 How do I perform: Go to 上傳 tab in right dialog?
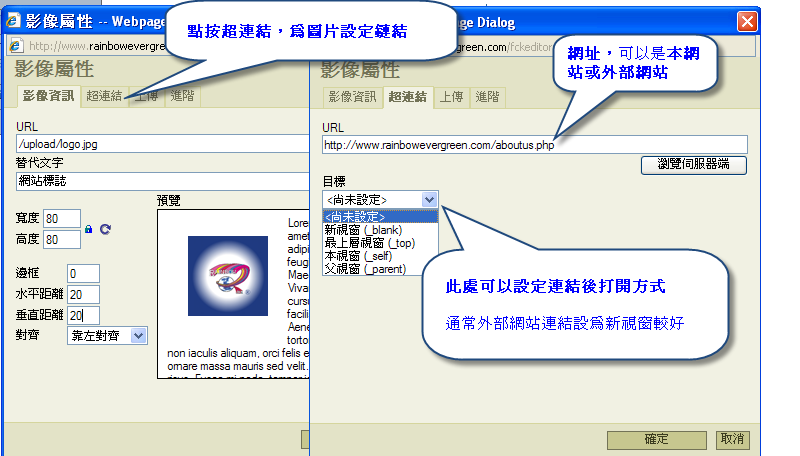point(452,97)
